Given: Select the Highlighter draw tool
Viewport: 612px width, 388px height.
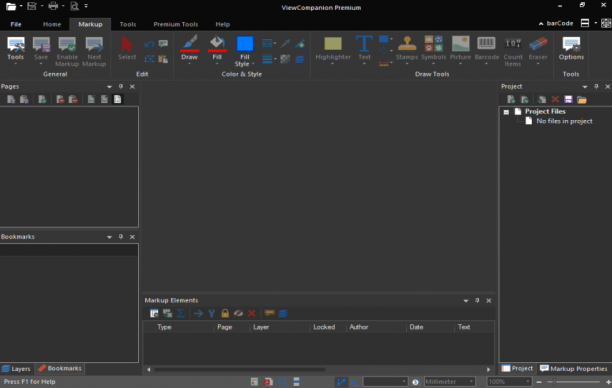Looking at the screenshot, I should click(x=333, y=50).
